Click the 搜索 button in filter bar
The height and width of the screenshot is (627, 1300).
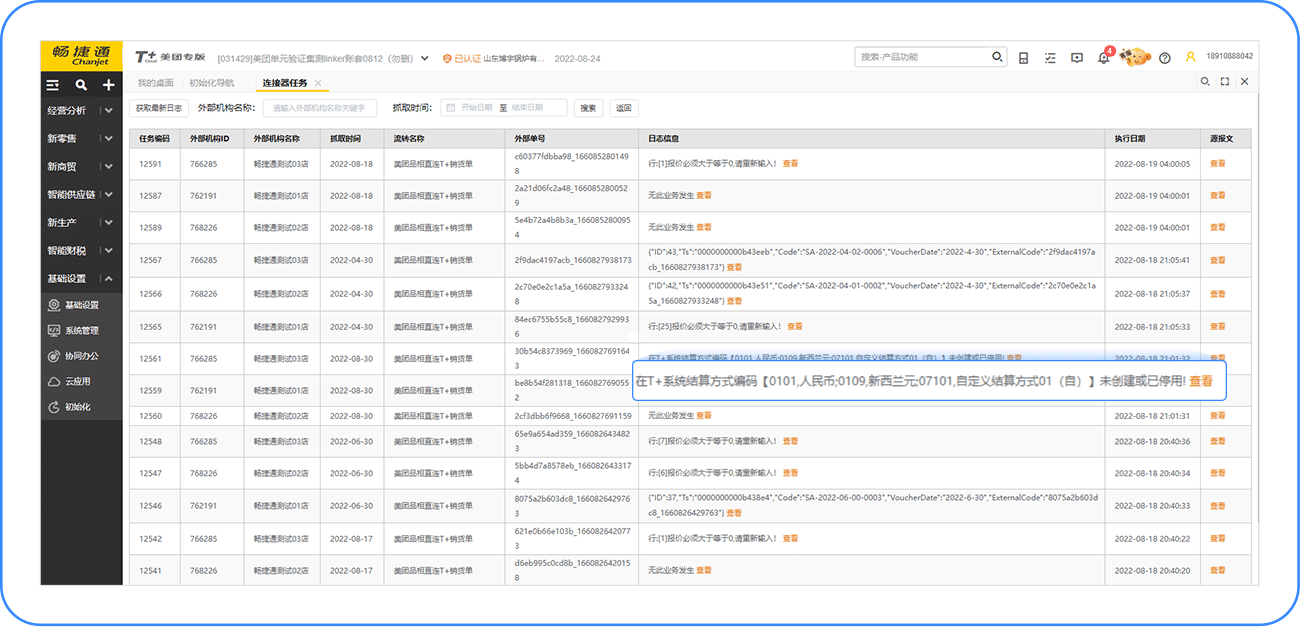click(x=588, y=108)
